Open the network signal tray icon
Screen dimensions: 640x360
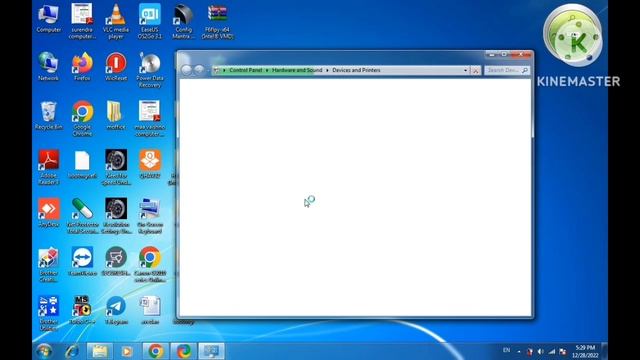pos(552,351)
